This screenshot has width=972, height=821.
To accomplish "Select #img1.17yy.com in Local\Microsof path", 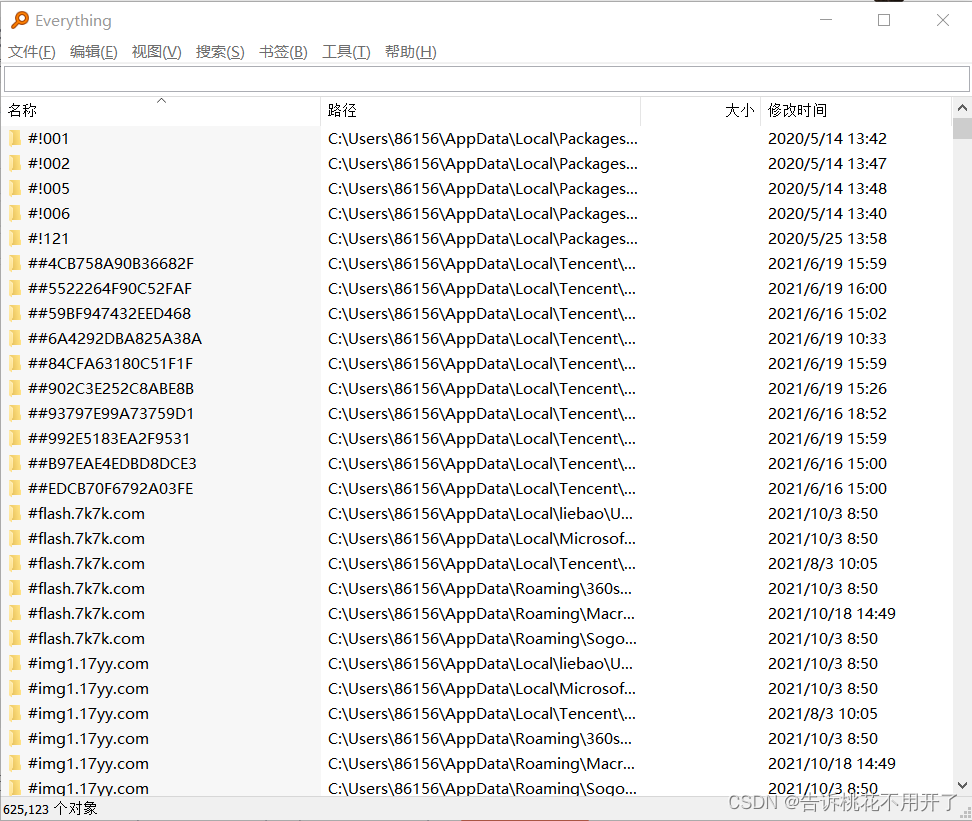I will pyautogui.click(x=88, y=688).
